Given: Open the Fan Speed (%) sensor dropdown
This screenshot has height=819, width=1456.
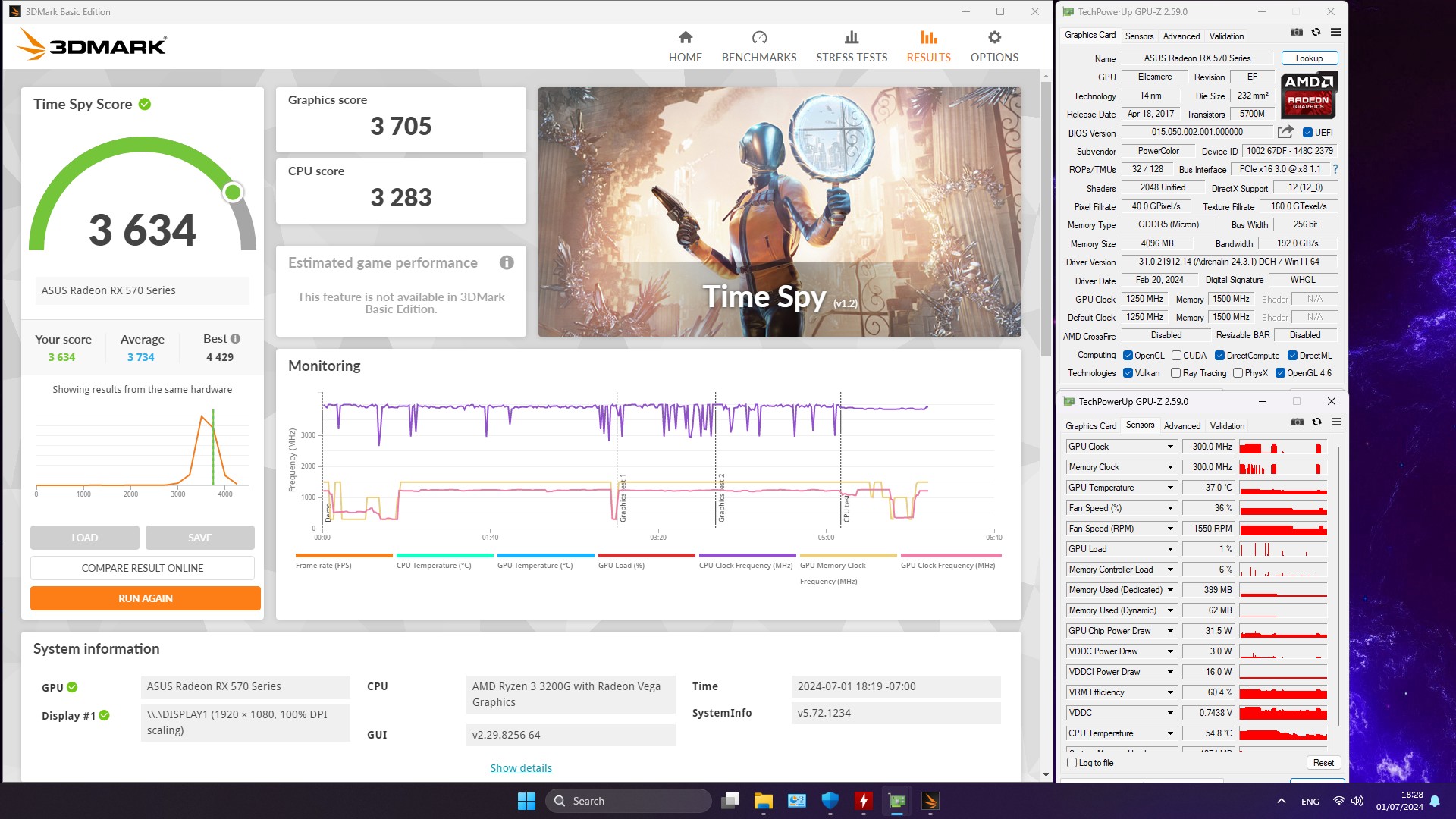Looking at the screenshot, I should tap(1170, 508).
